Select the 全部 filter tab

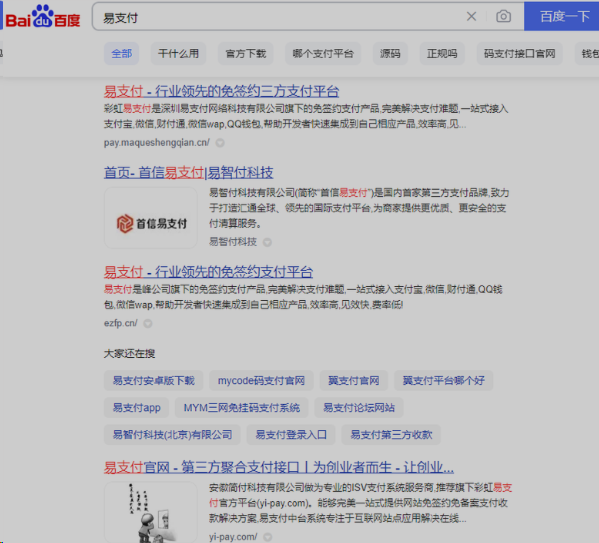[121, 53]
